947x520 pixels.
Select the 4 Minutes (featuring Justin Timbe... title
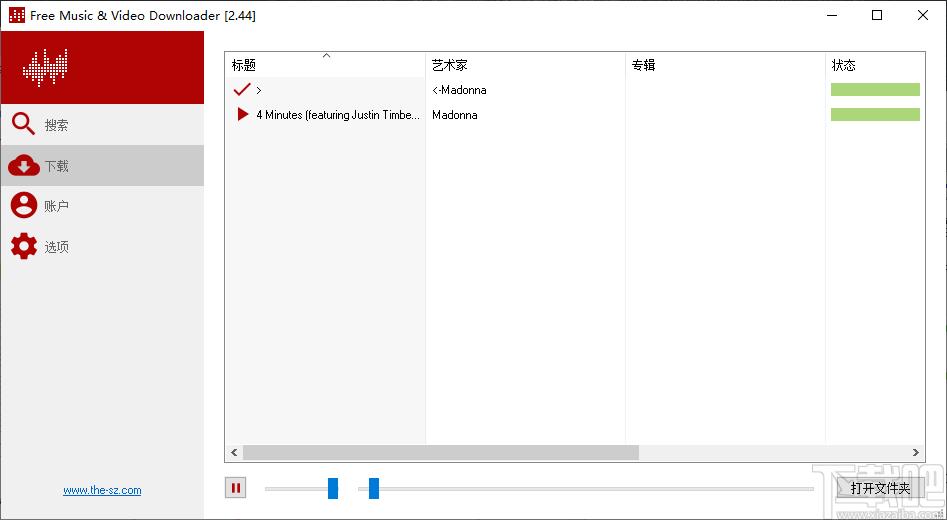pyautogui.click(x=338, y=115)
